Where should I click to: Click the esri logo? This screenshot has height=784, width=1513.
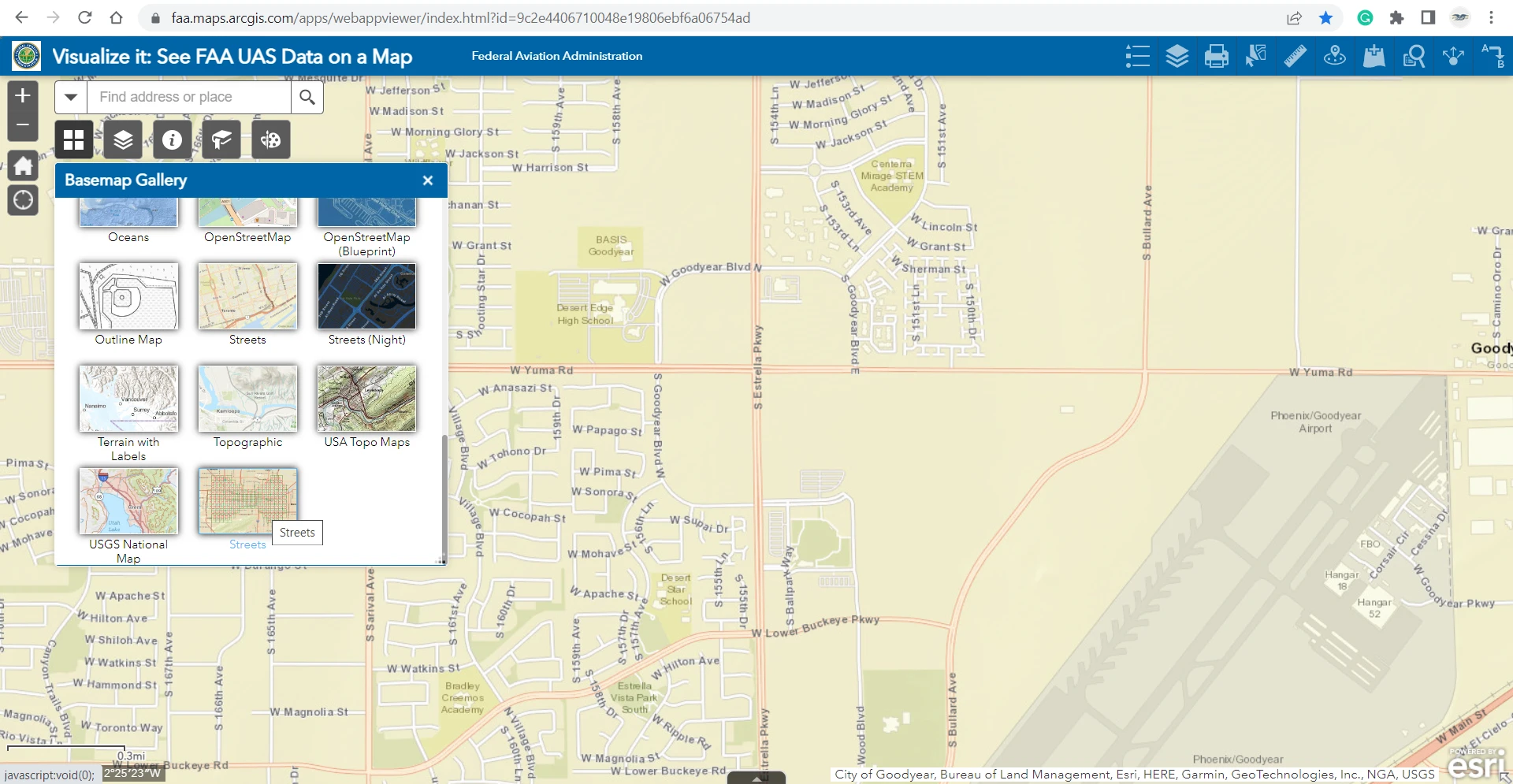click(1477, 764)
